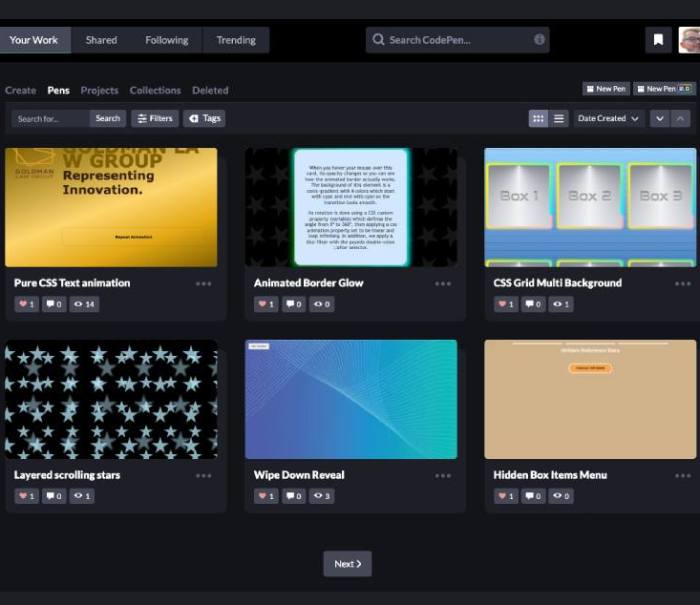Open the user profile avatar
Image resolution: width=700 pixels, height=605 pixels.
click(689, 40)
